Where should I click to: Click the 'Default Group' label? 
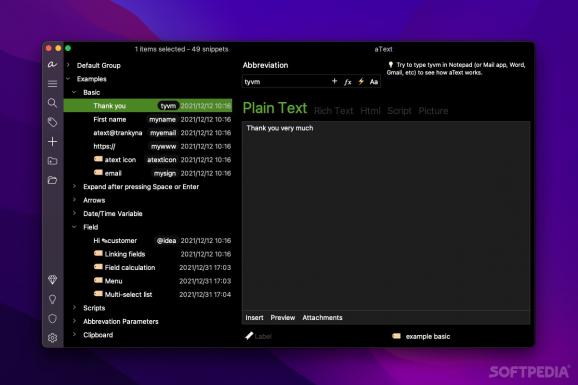pyautogui.click(x=98, y=65)
